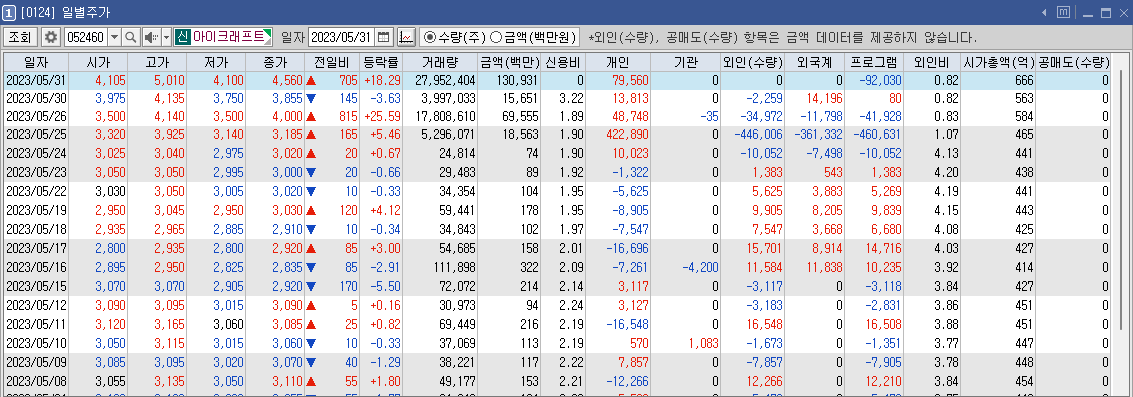This screenshot has height=397, width=1133.
Task: Click the 공매도(수량) column header
Action: click(1073, 62)
